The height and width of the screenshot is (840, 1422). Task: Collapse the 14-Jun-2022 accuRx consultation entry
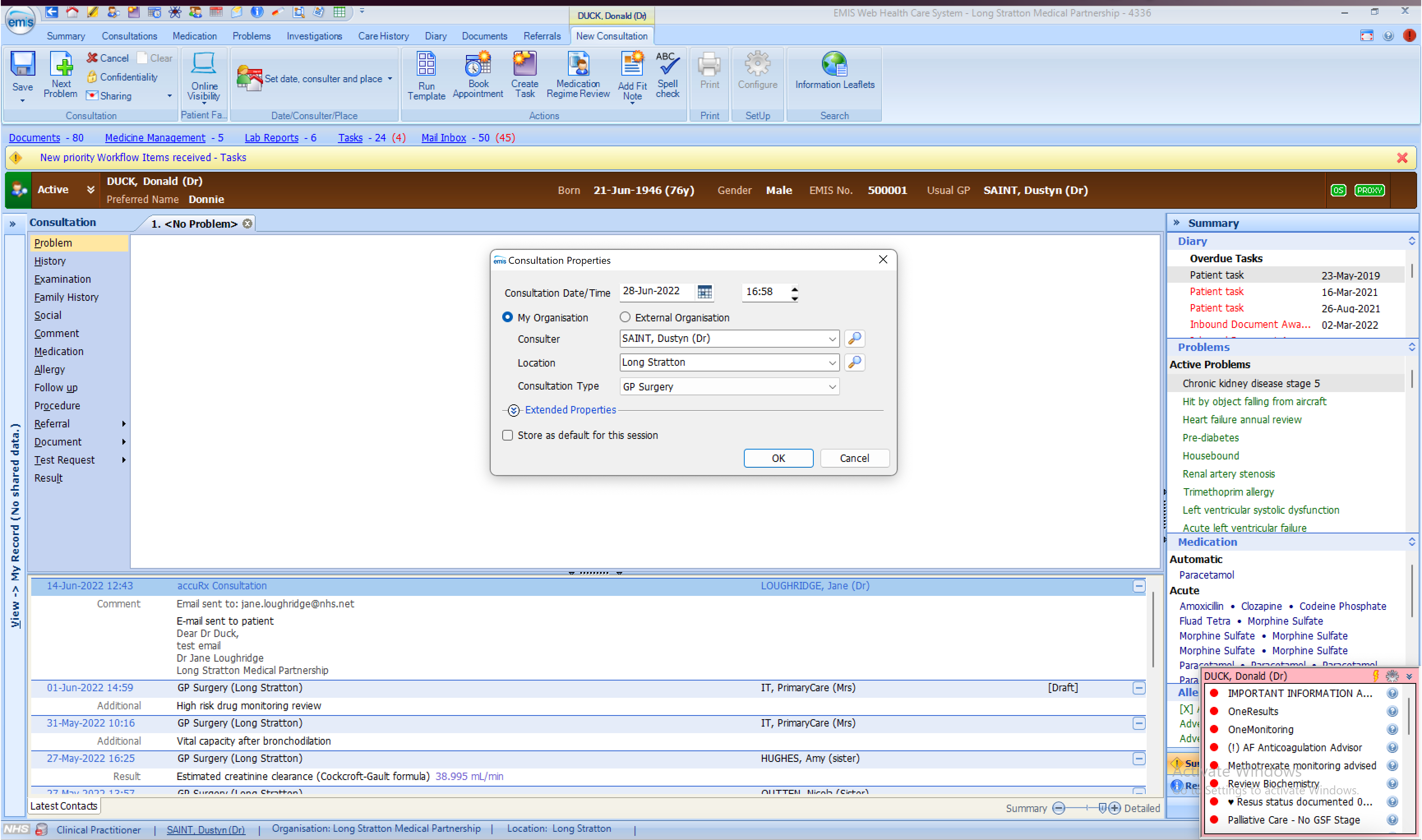click(1139, 586)
